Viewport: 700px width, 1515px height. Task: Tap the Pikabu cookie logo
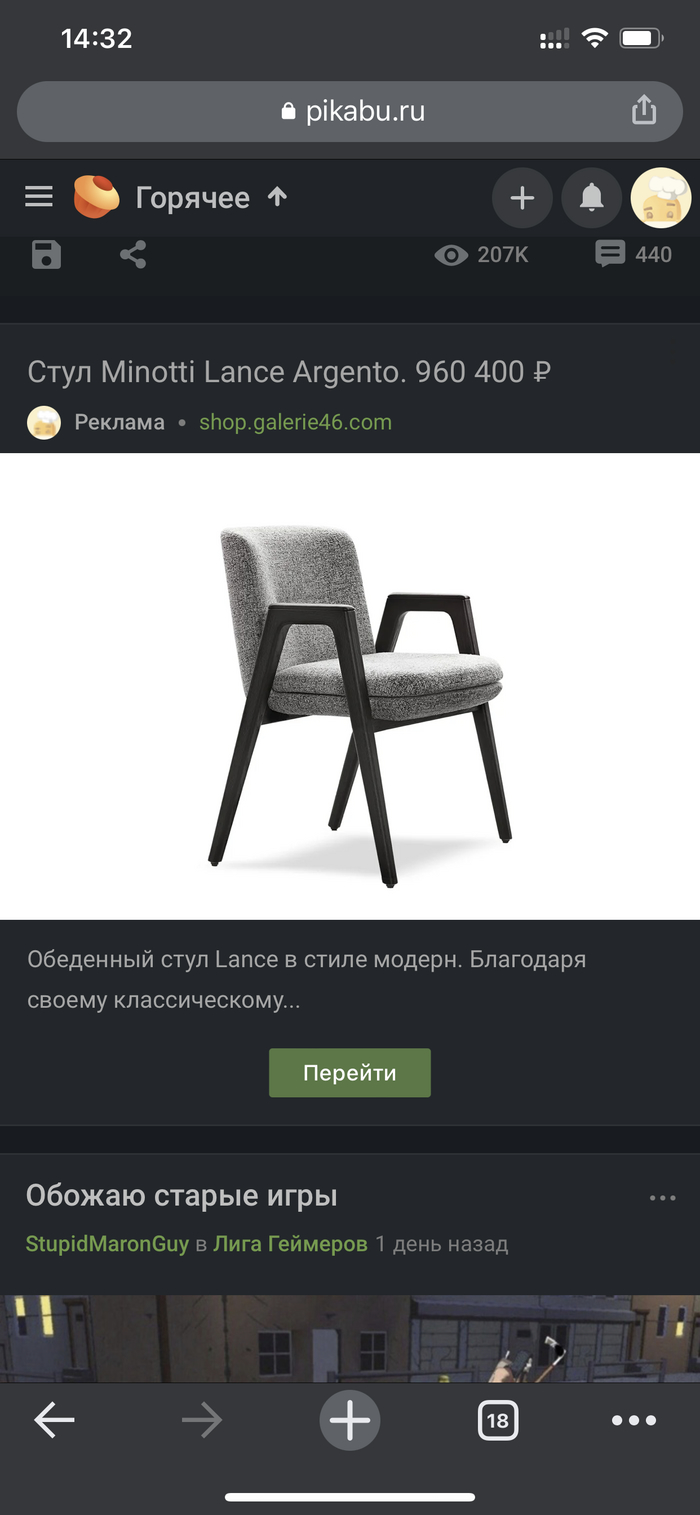coord(96,197)
